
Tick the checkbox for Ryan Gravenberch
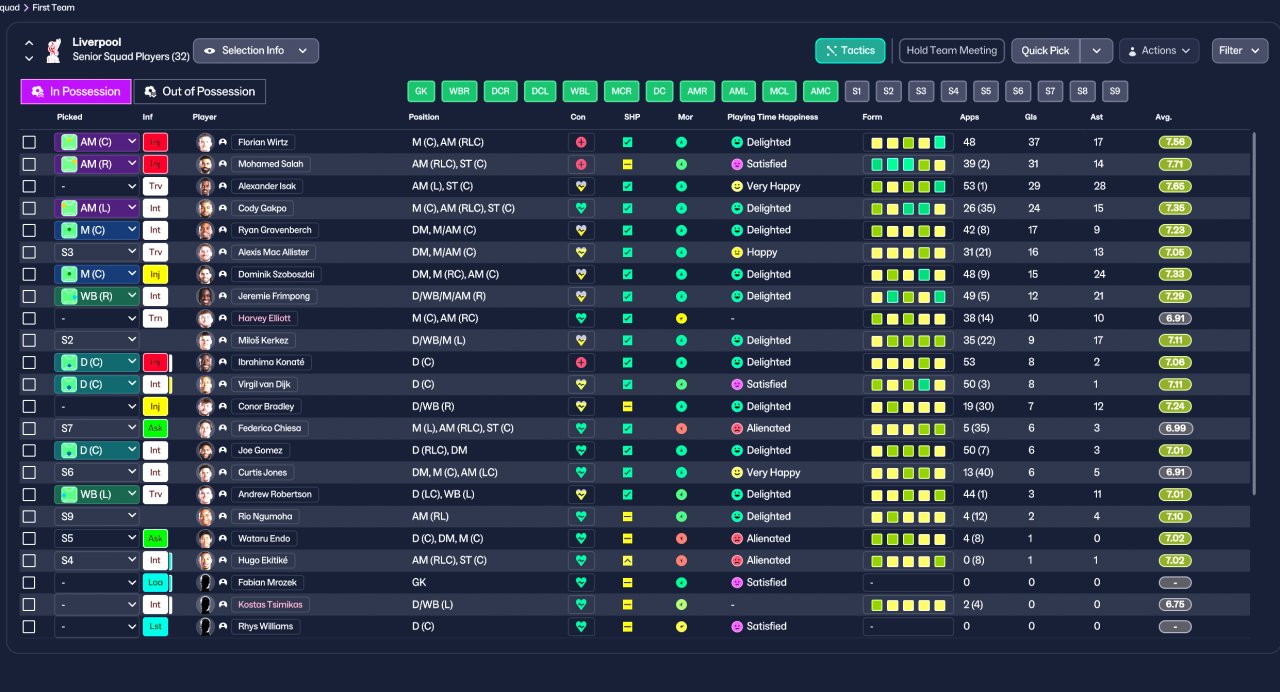[x=29, y=230]
